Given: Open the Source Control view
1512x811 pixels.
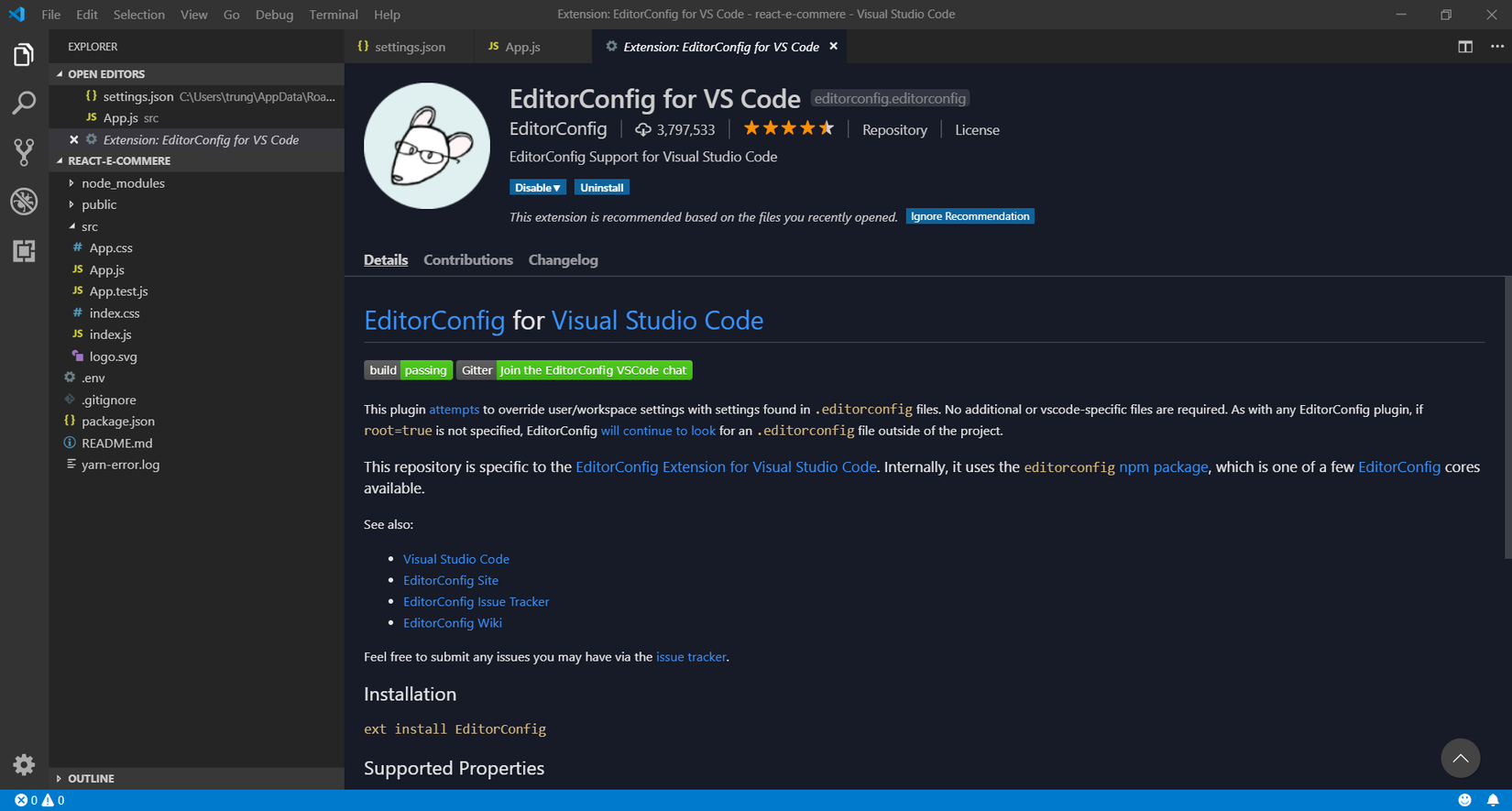Looking at the screenshot, I should coord(24,152).
